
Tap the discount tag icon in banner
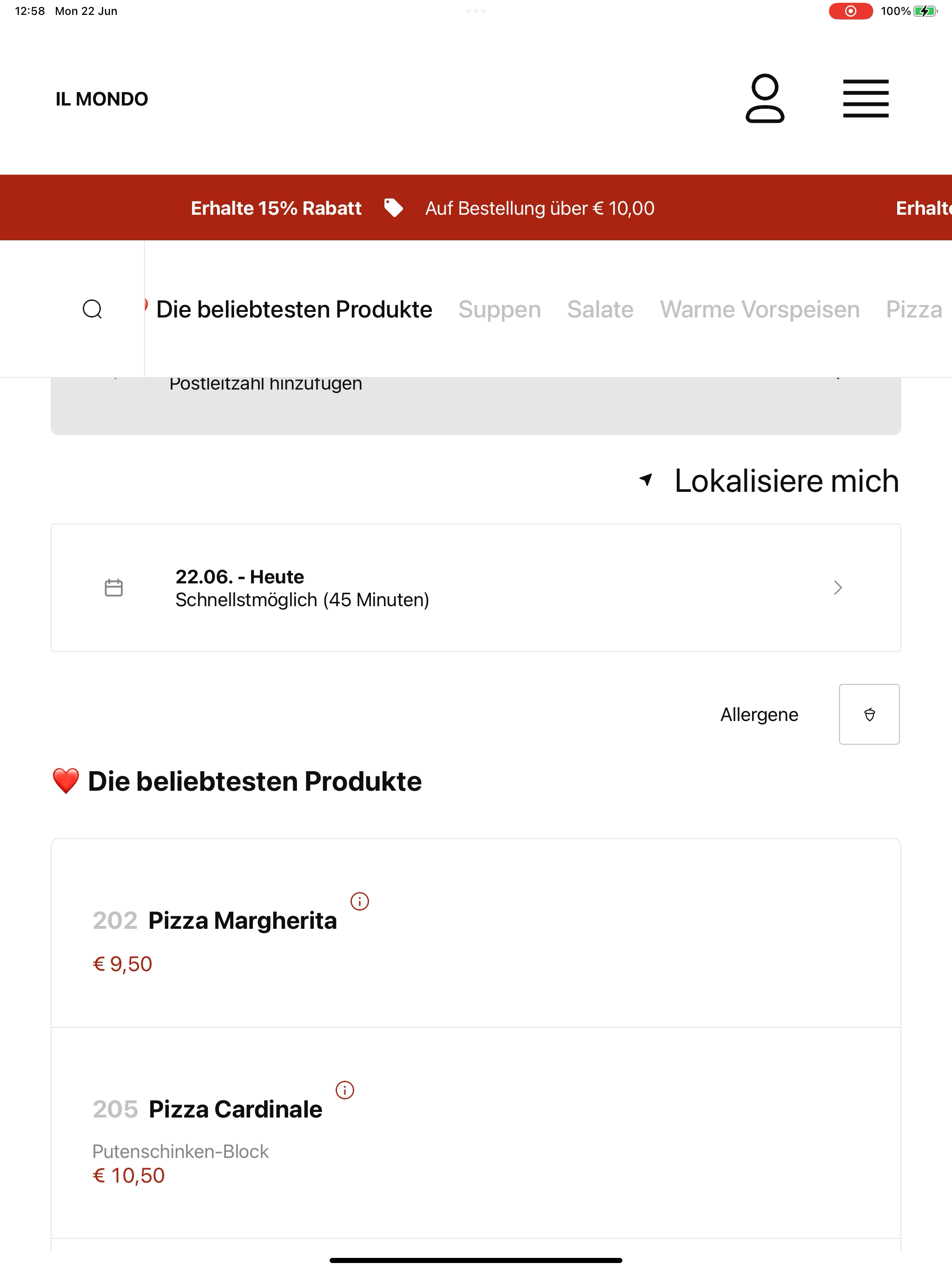pyautogui.click(x=393, y=208)
